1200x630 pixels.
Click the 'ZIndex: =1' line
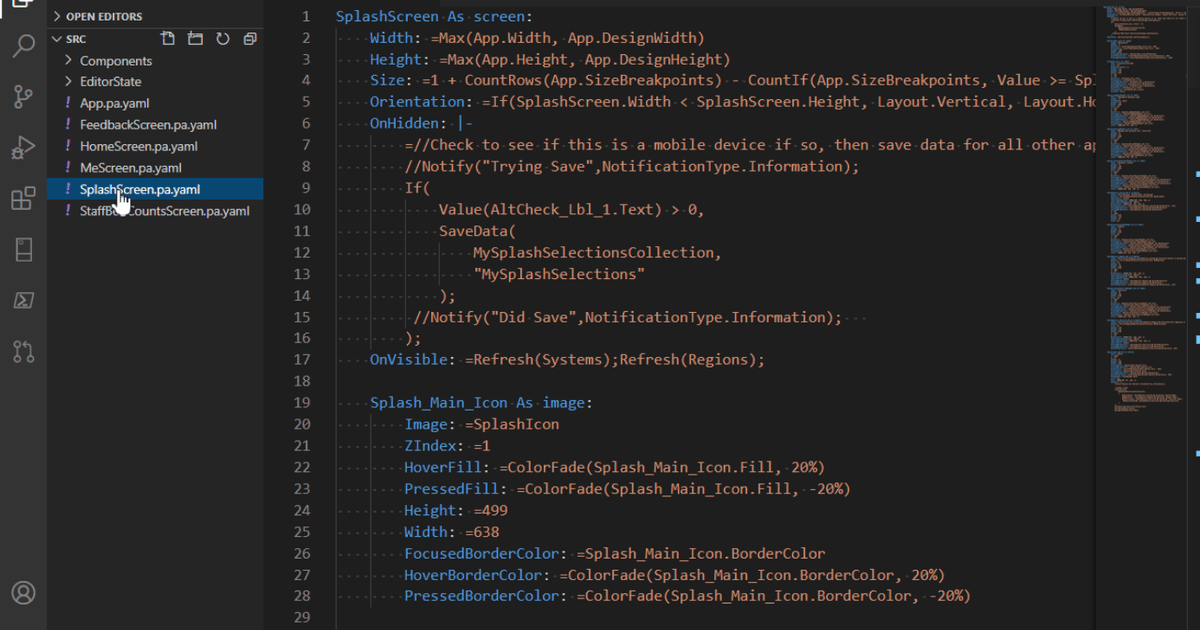(x=447, y=446)
